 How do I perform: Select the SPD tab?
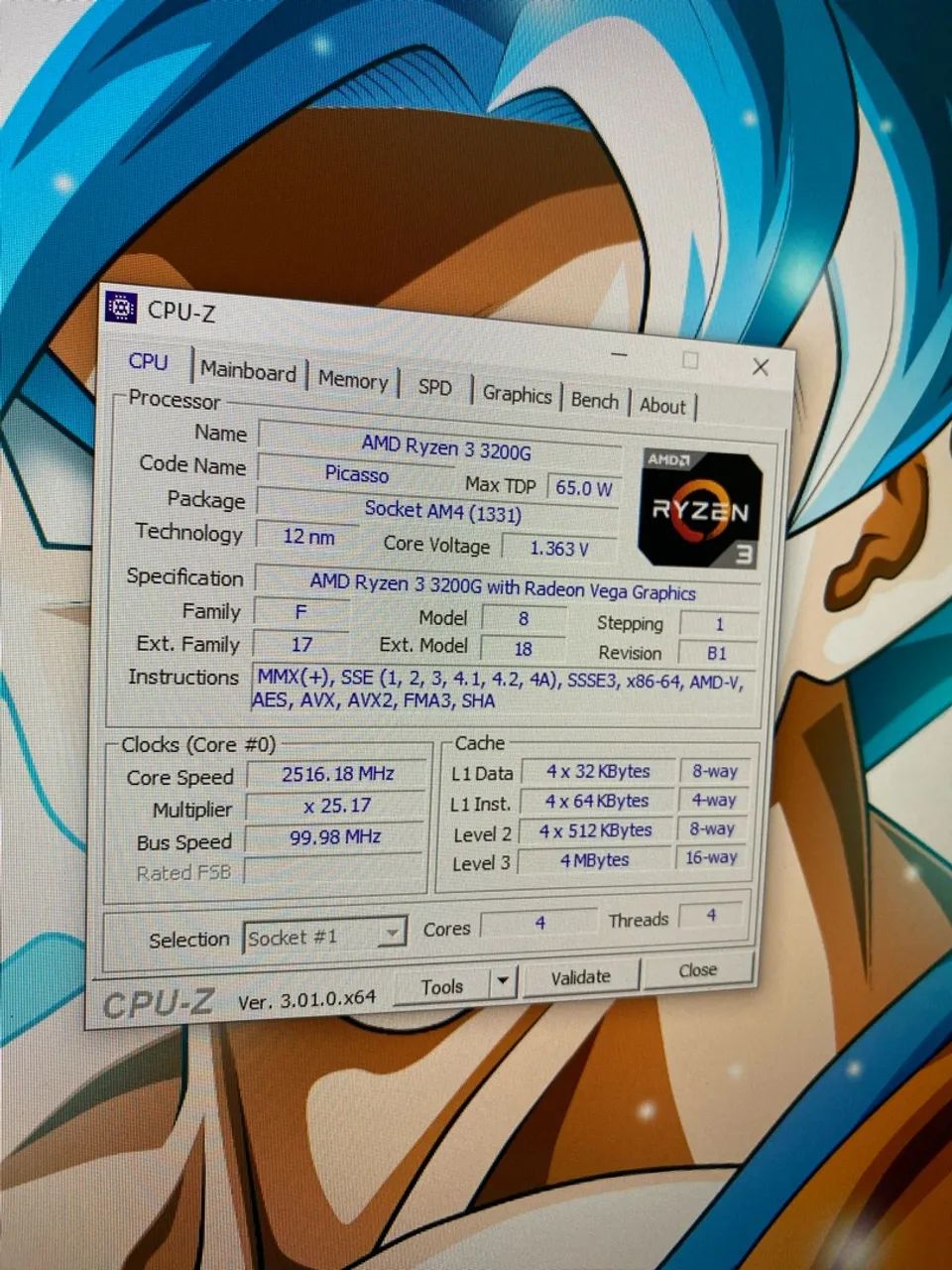click(x=434, y=388)
